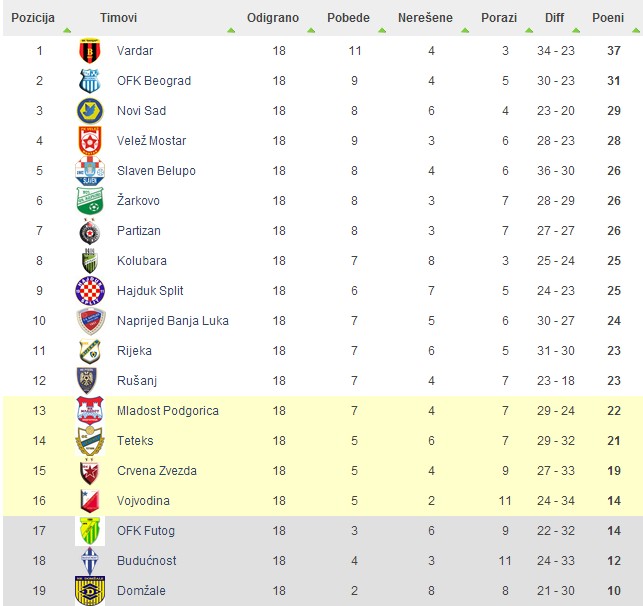Click the OFK Futog green-yellow crest

pyautogui.click(x=90, y=531)
